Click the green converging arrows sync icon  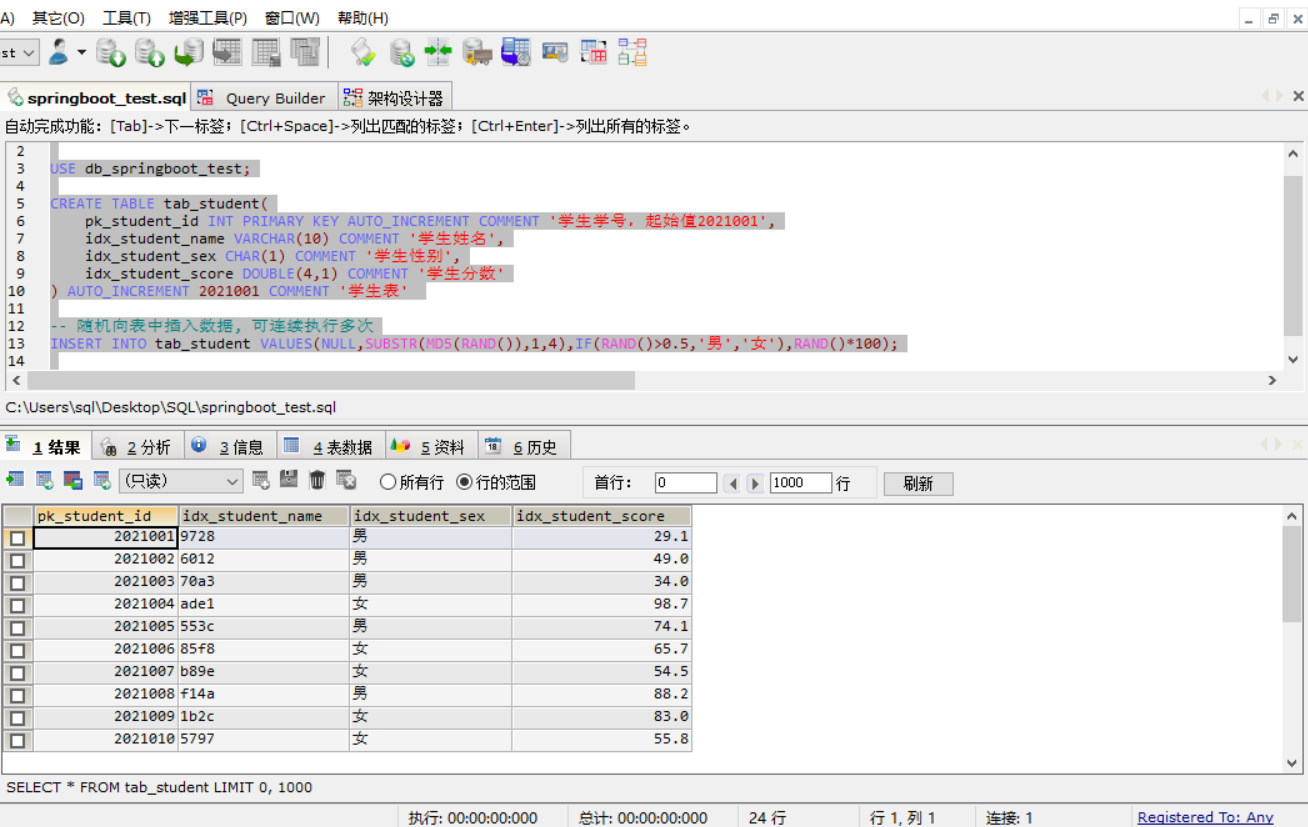coord(438,52)
